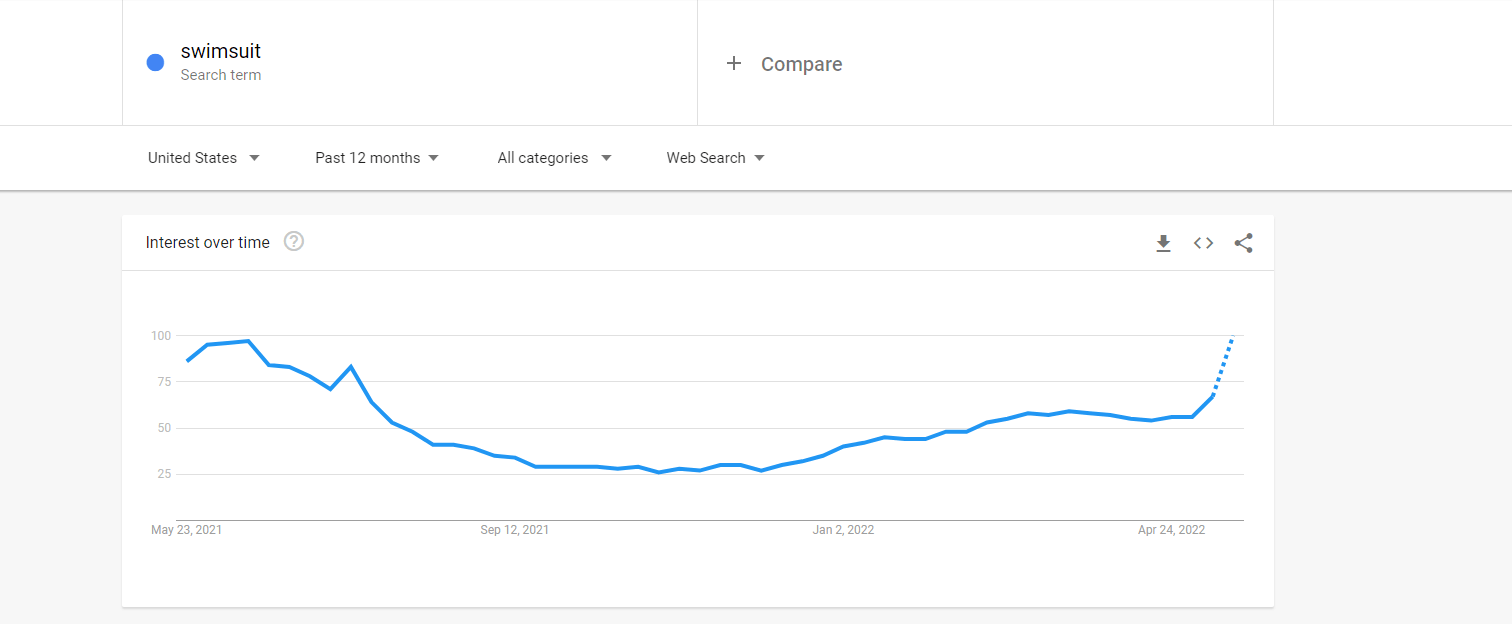Screen dimensions: 1512x624
Task: Select the Jan 2, 2022 axis label
Action: [843, 530]
